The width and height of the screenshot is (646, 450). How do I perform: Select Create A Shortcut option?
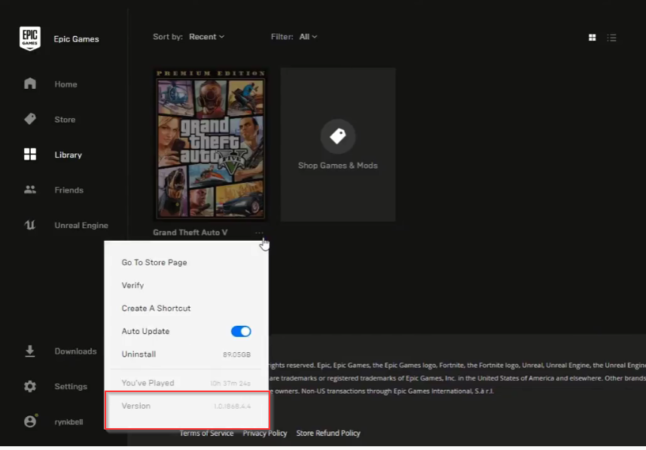[x=156, y=308]
